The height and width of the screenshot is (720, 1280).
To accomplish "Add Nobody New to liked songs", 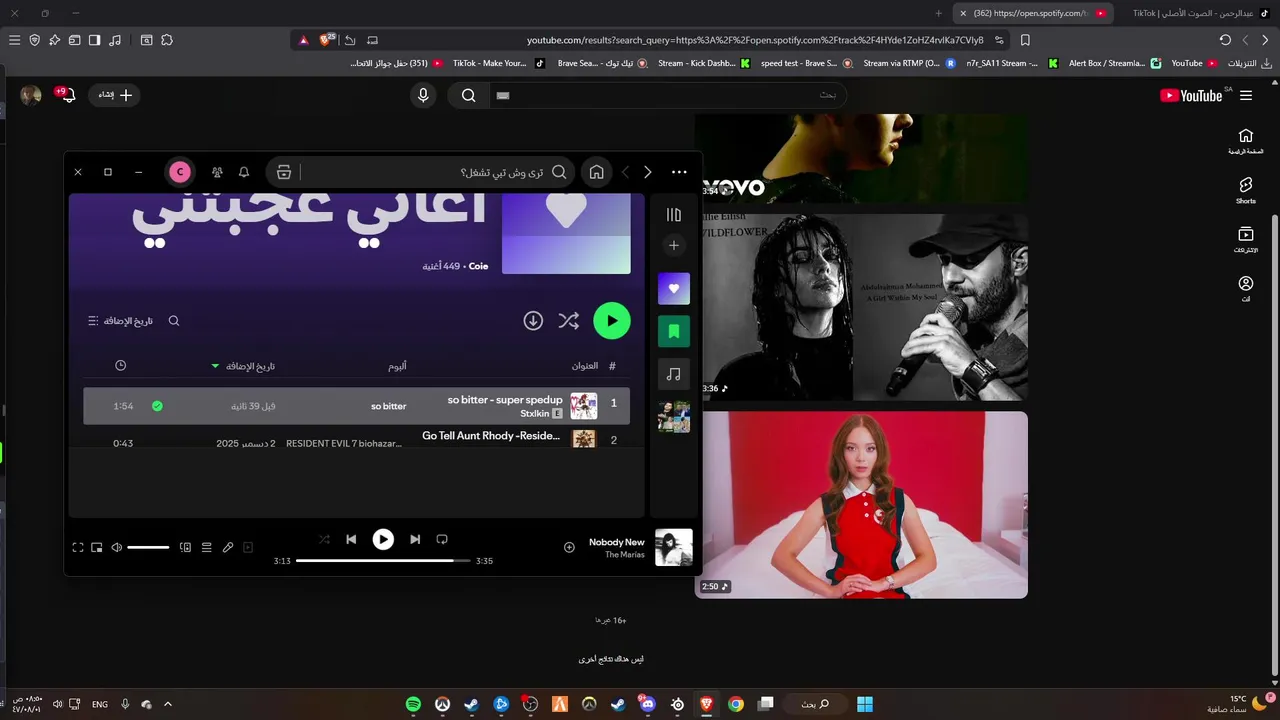I will [x=569, y=547].
